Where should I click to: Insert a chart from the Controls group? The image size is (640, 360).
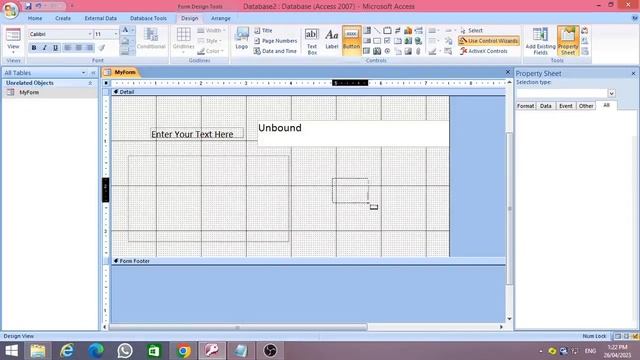[x=408, y=30]
